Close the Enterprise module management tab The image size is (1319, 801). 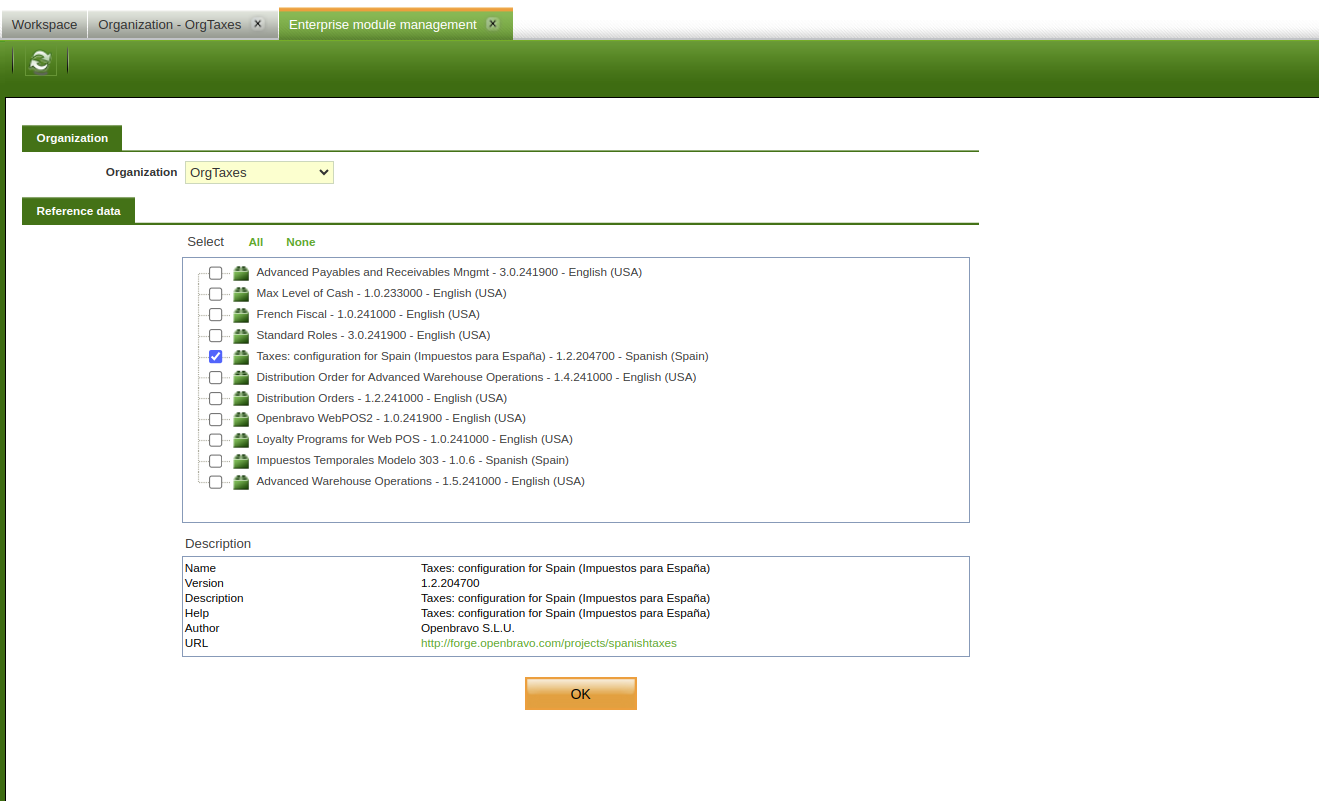[492, 24]
